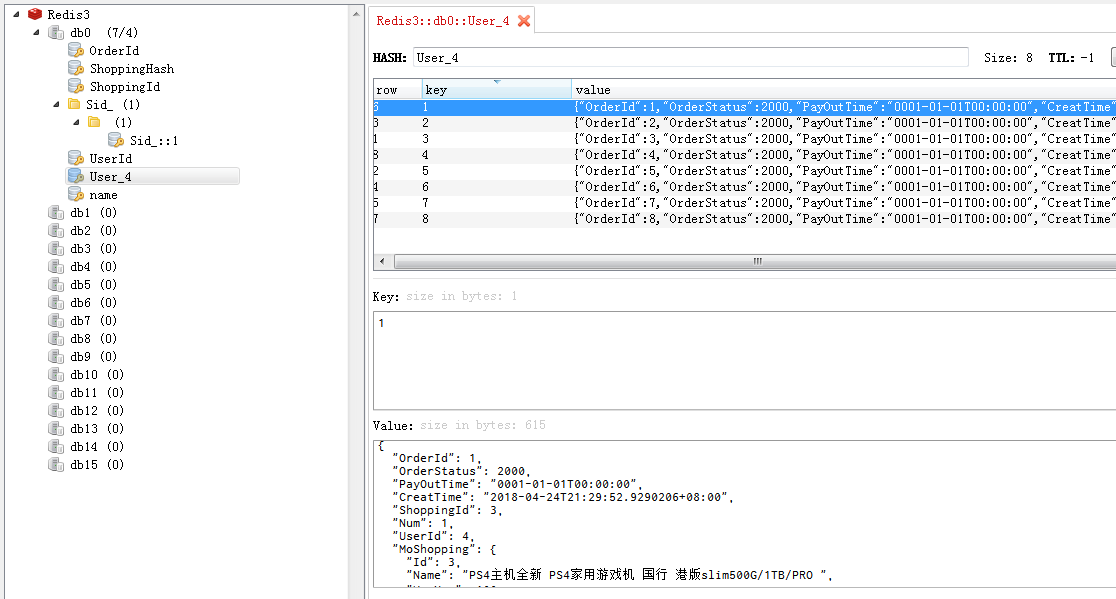Select the OrderId key icon in db0

click(74, 50)
